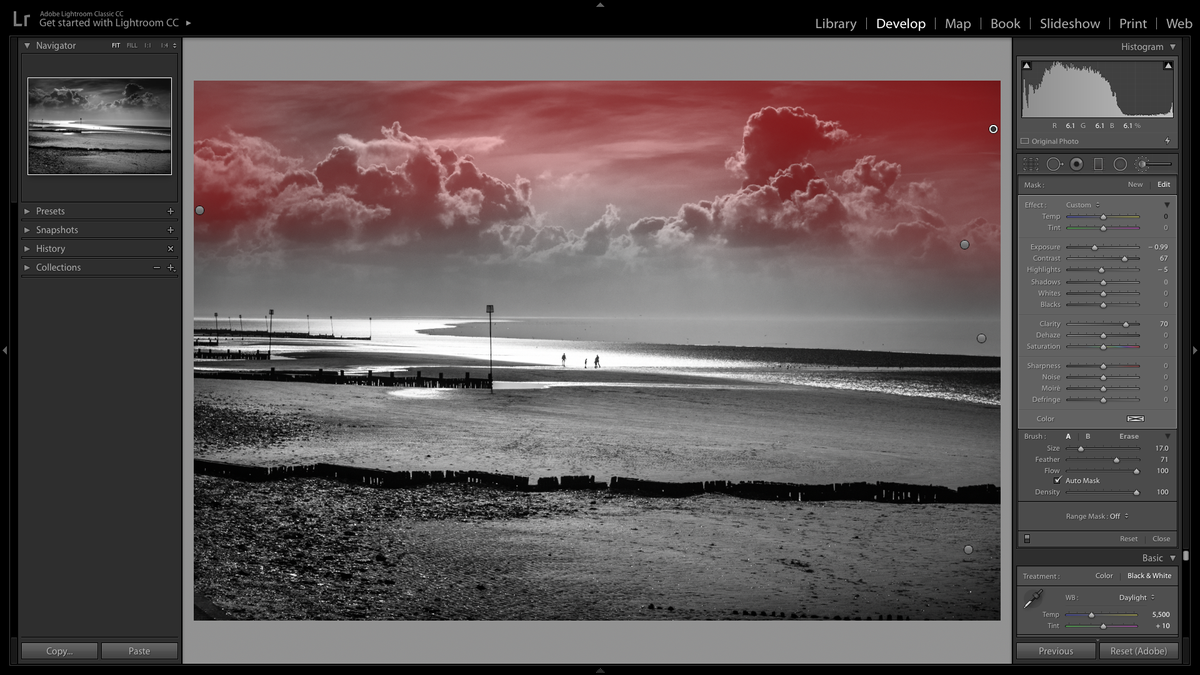Select the Spot Removal tool
This screenshot has height=675, width=1200.
(x=1055, y=164)
